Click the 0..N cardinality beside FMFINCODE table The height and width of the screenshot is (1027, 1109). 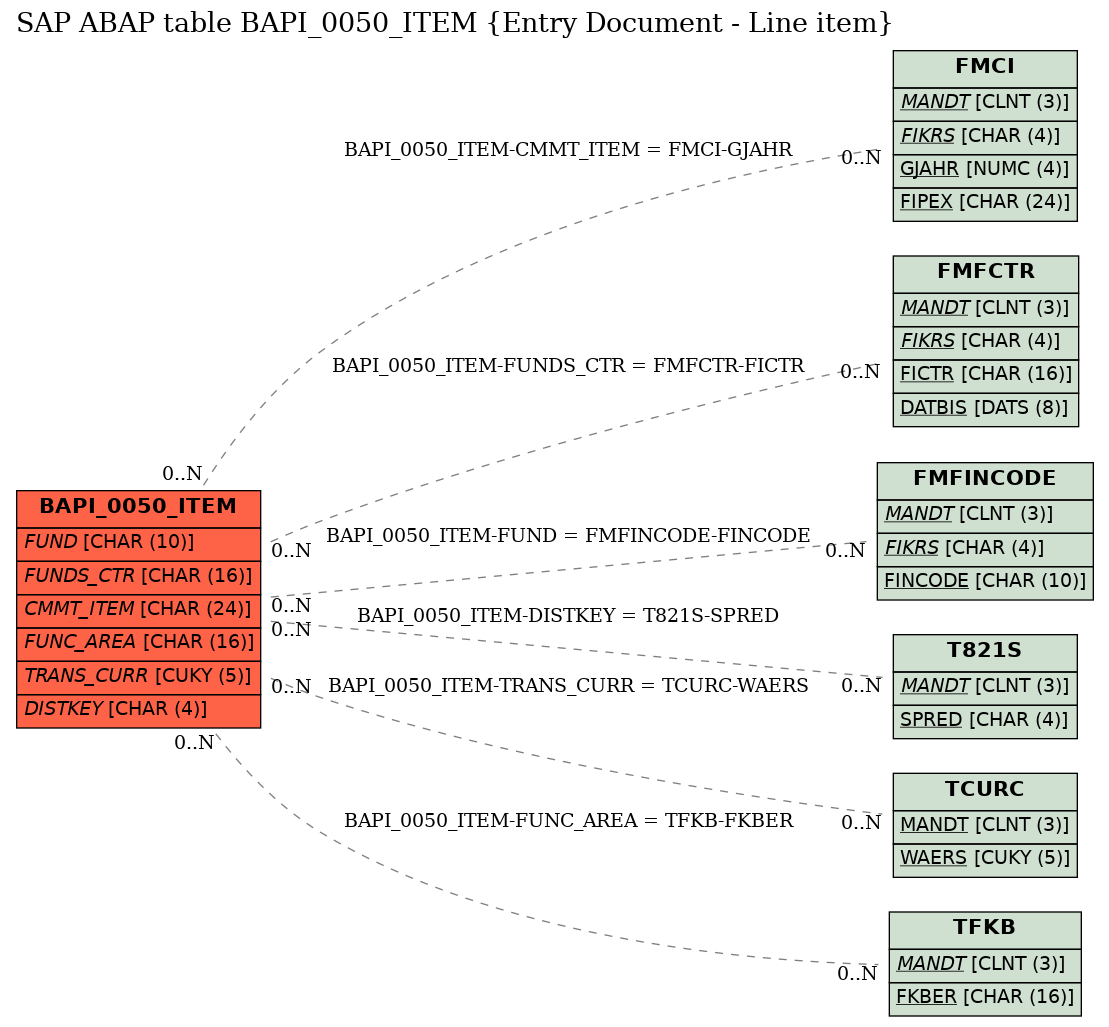click(x=845, y=550)
